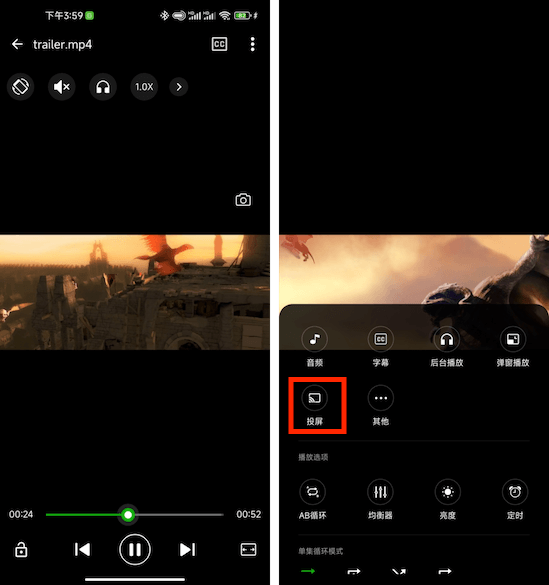Tap the Wi-Fi status bar icon

click(x=225, y=16)
